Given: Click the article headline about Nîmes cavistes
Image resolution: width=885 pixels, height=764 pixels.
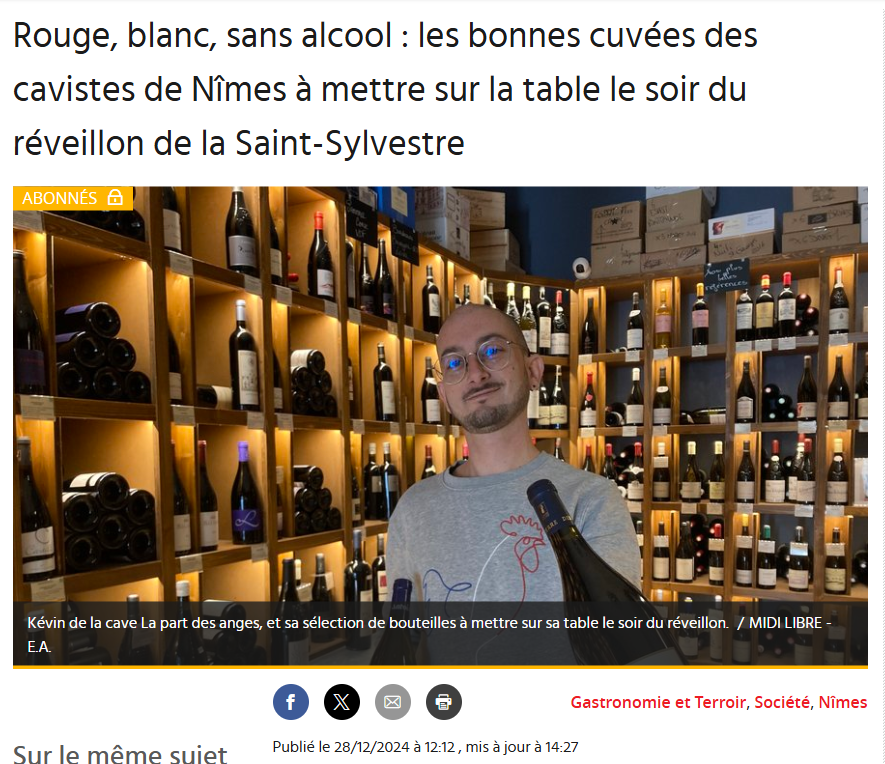Looking at the screenshot, I should click(x=385, y=89).
